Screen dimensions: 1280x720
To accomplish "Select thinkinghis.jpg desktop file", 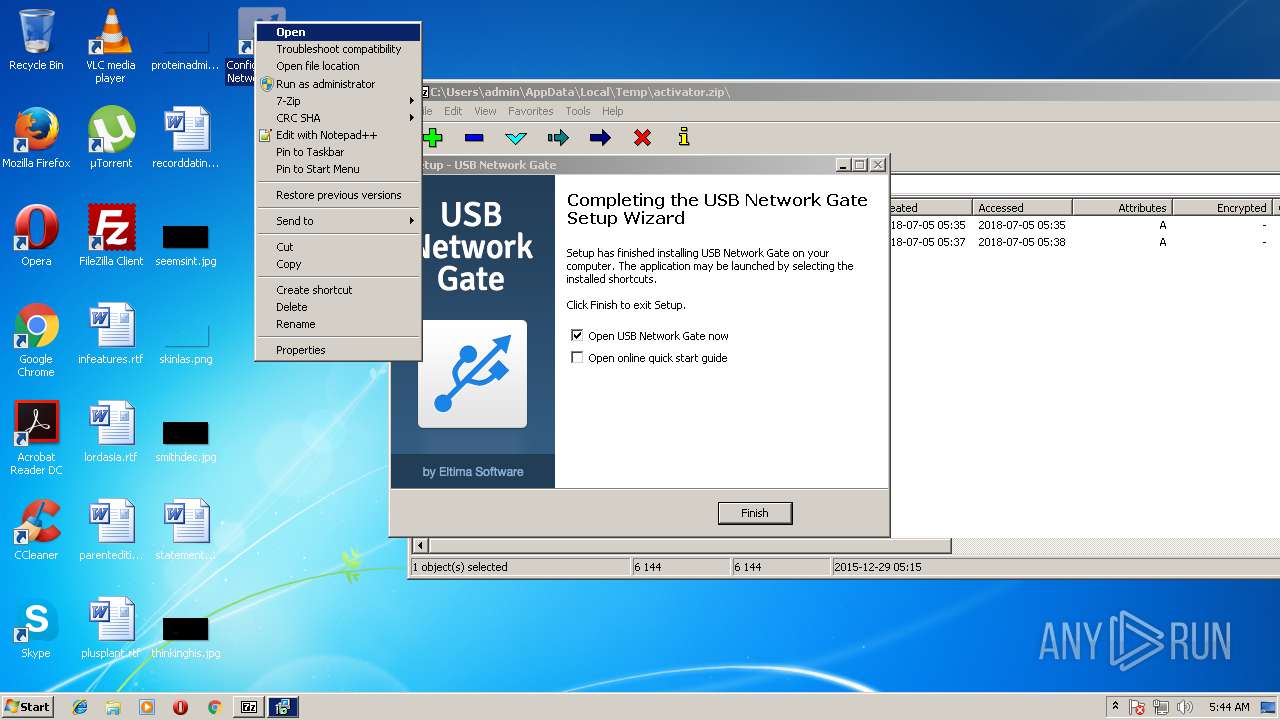I will click(185, 636).
